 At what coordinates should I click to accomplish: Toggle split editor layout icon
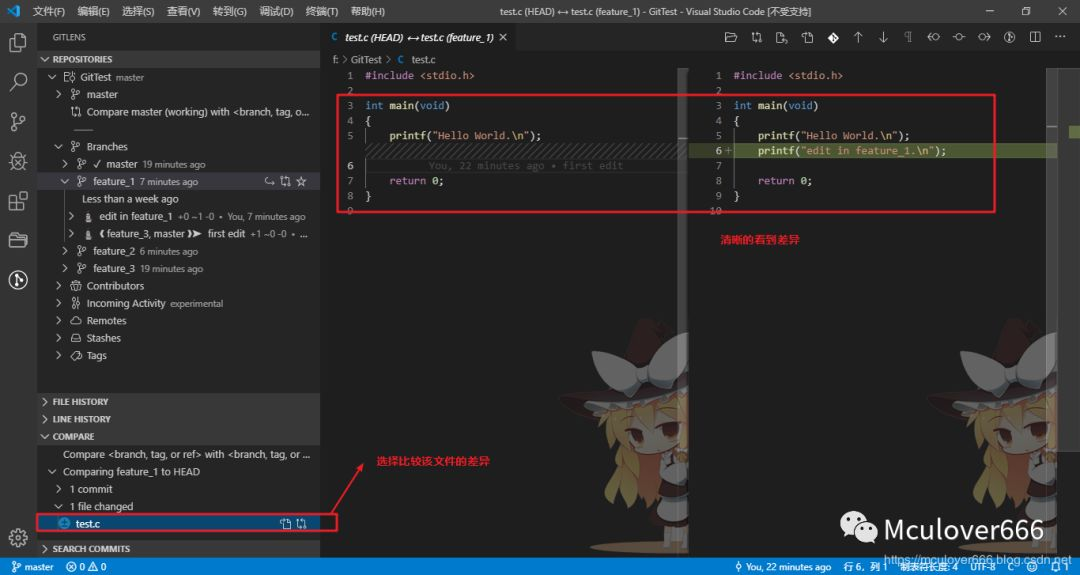(1035, 37)
